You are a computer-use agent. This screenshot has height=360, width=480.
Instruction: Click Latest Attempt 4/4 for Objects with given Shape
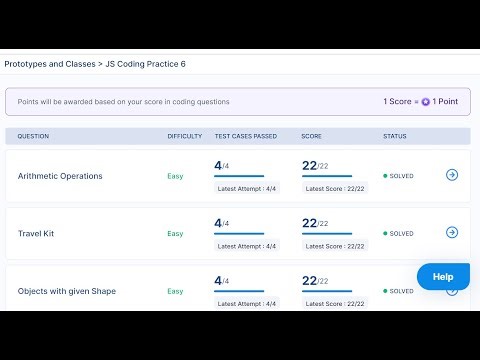pos(247,304)
